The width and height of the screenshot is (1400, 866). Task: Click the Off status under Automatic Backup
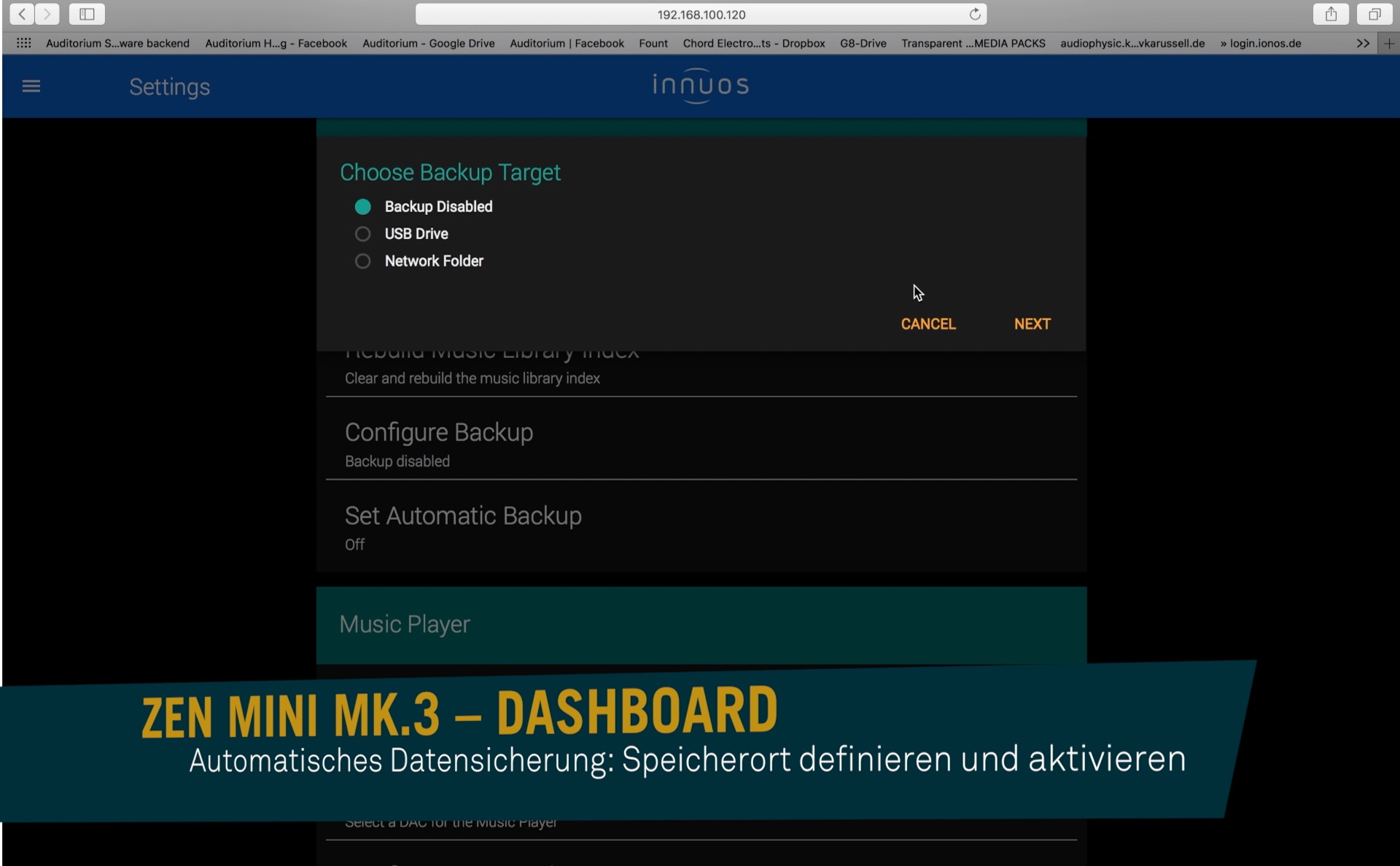pos(354,545)
